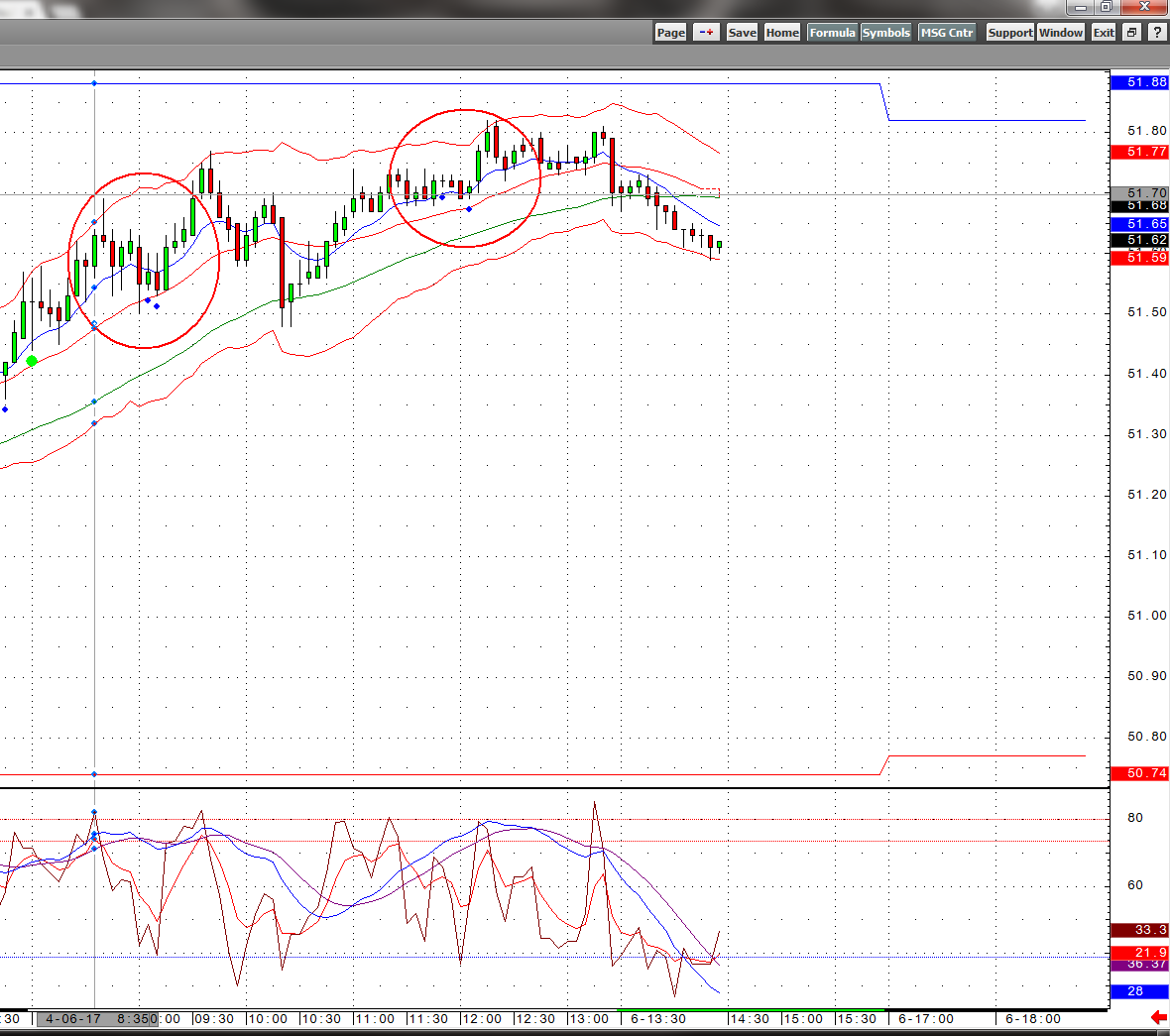Open the Support menu

[x=1009, y=32]
